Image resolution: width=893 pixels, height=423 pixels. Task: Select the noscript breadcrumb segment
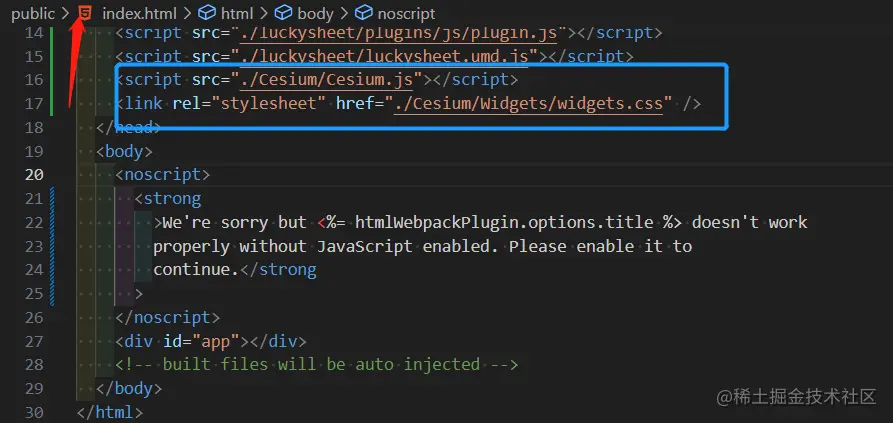(x=406, y=14)
